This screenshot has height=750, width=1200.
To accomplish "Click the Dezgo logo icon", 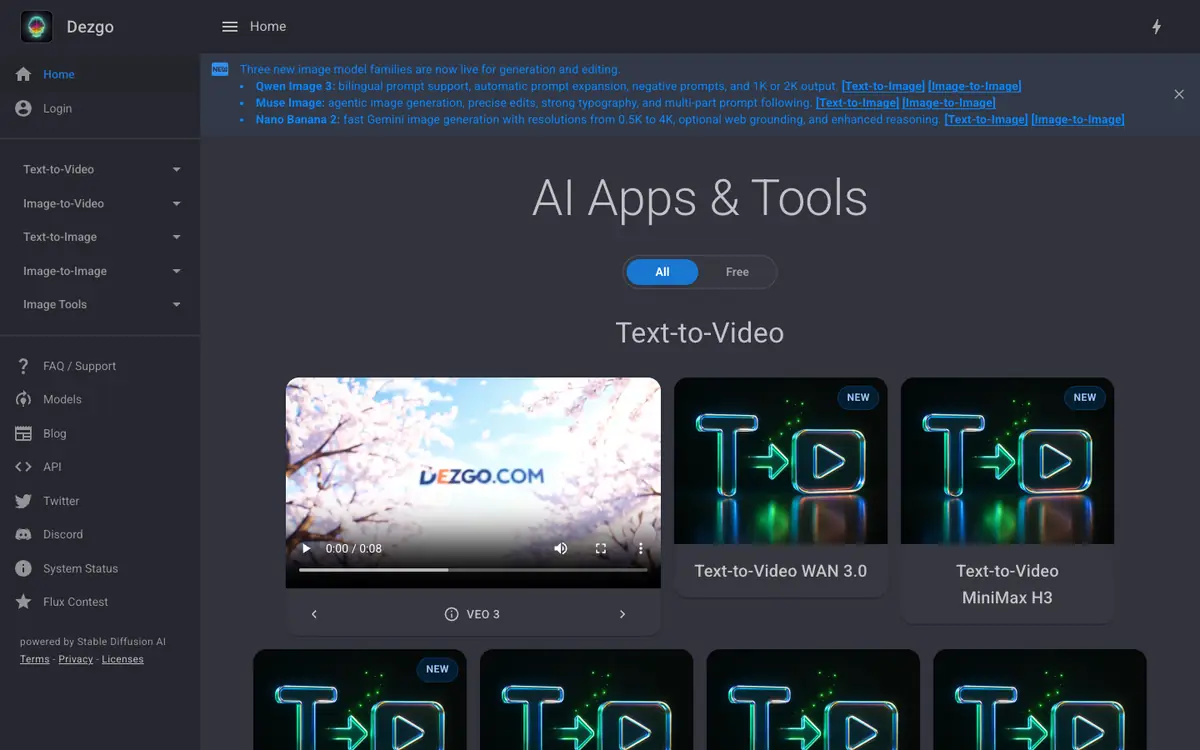I will (37, 27).
